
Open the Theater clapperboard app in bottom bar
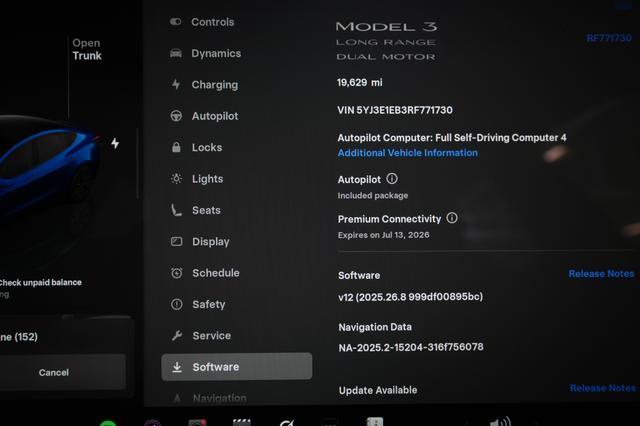241,422
